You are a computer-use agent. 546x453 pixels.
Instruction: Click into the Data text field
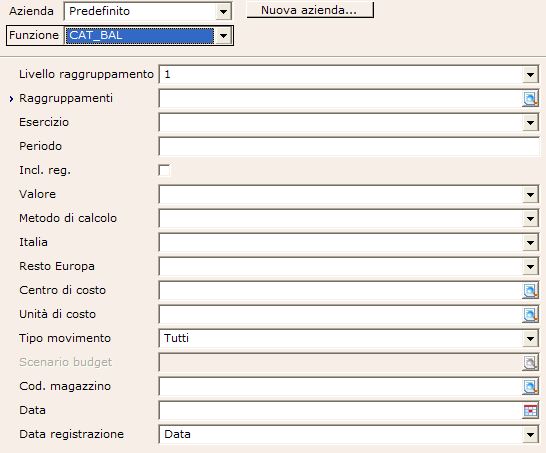341,411
